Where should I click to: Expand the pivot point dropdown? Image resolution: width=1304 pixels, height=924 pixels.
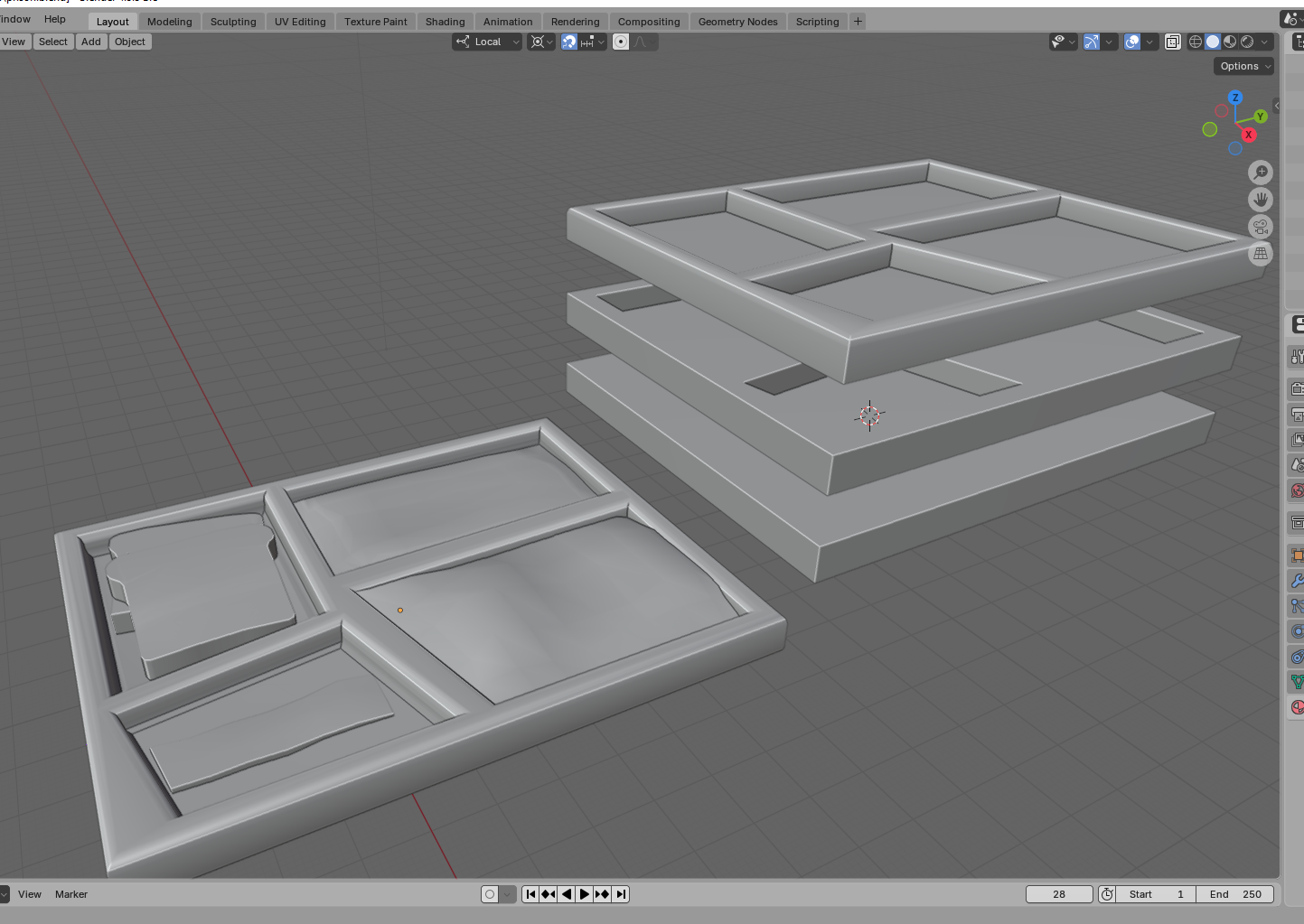tap(541, 42)
